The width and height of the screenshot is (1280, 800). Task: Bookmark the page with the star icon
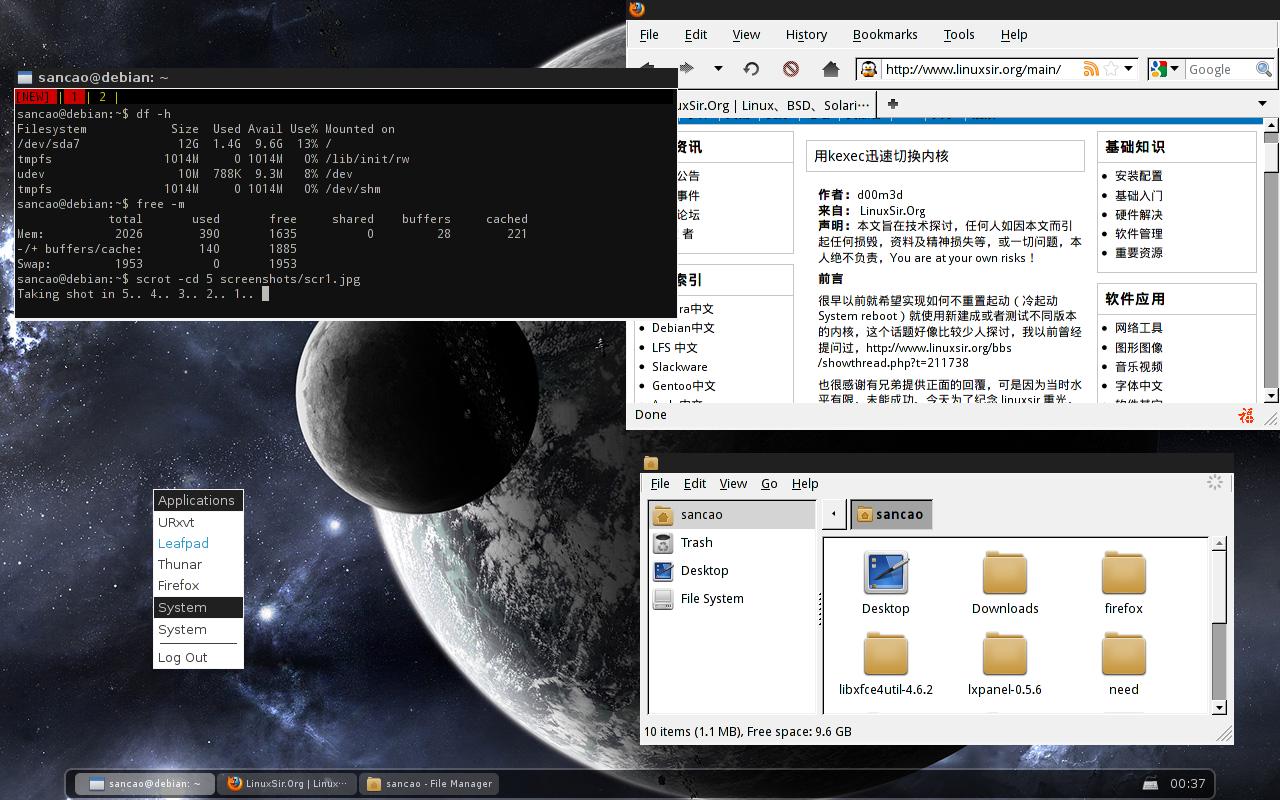coord(1111,69)
